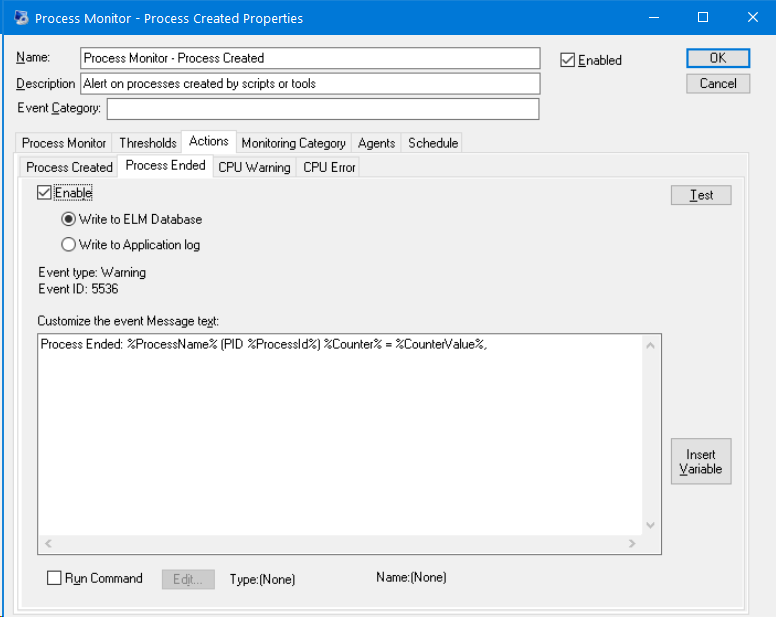
Task: Click in the event message text area
Action: coord(340,435)
